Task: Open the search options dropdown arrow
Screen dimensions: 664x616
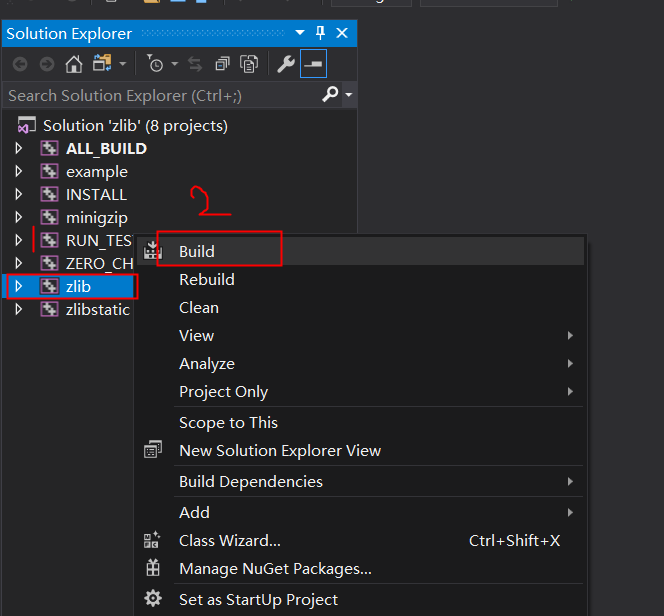Action: click(349, 94)
